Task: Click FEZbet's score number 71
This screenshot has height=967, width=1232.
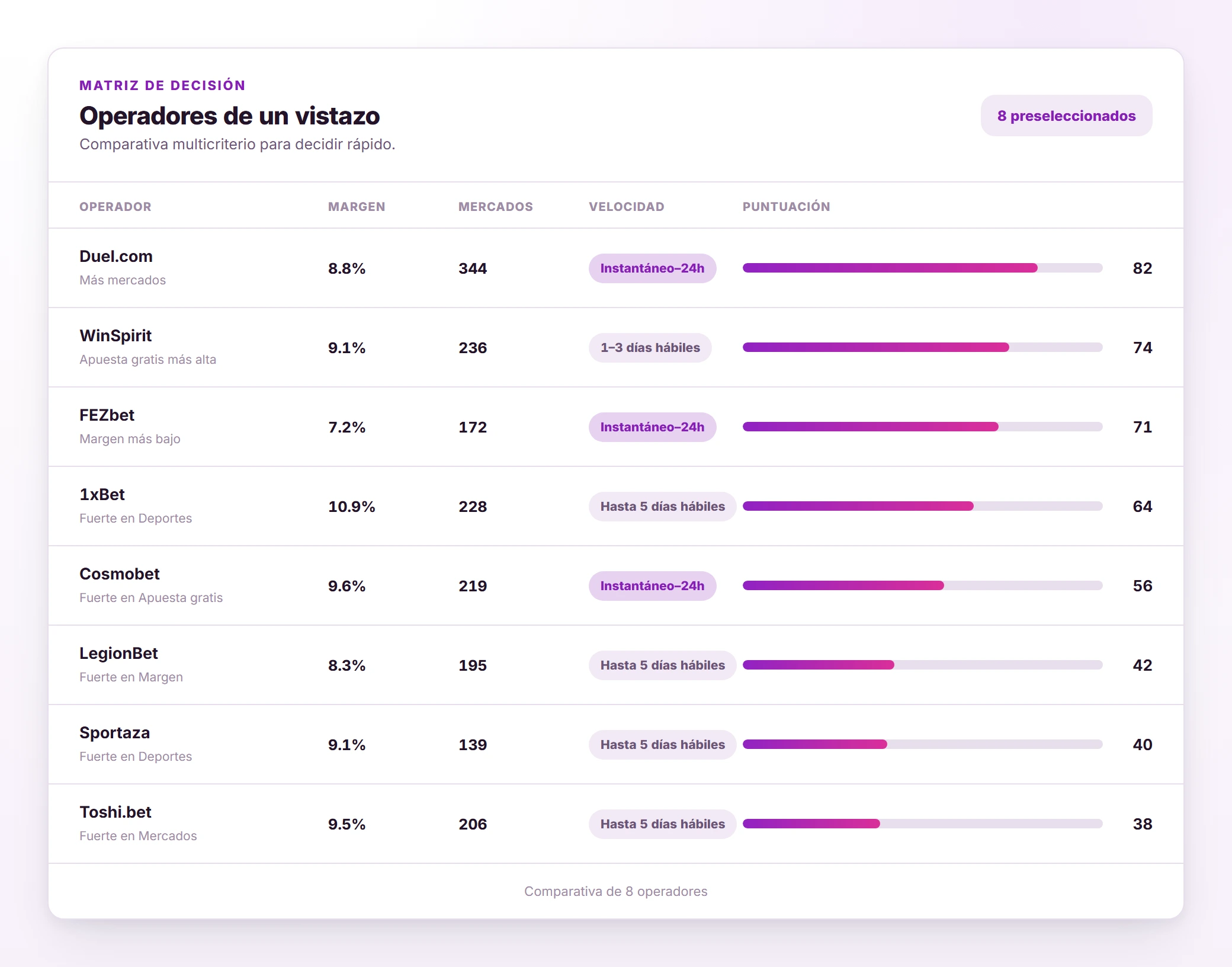Action: click(x=1143, y=427)
